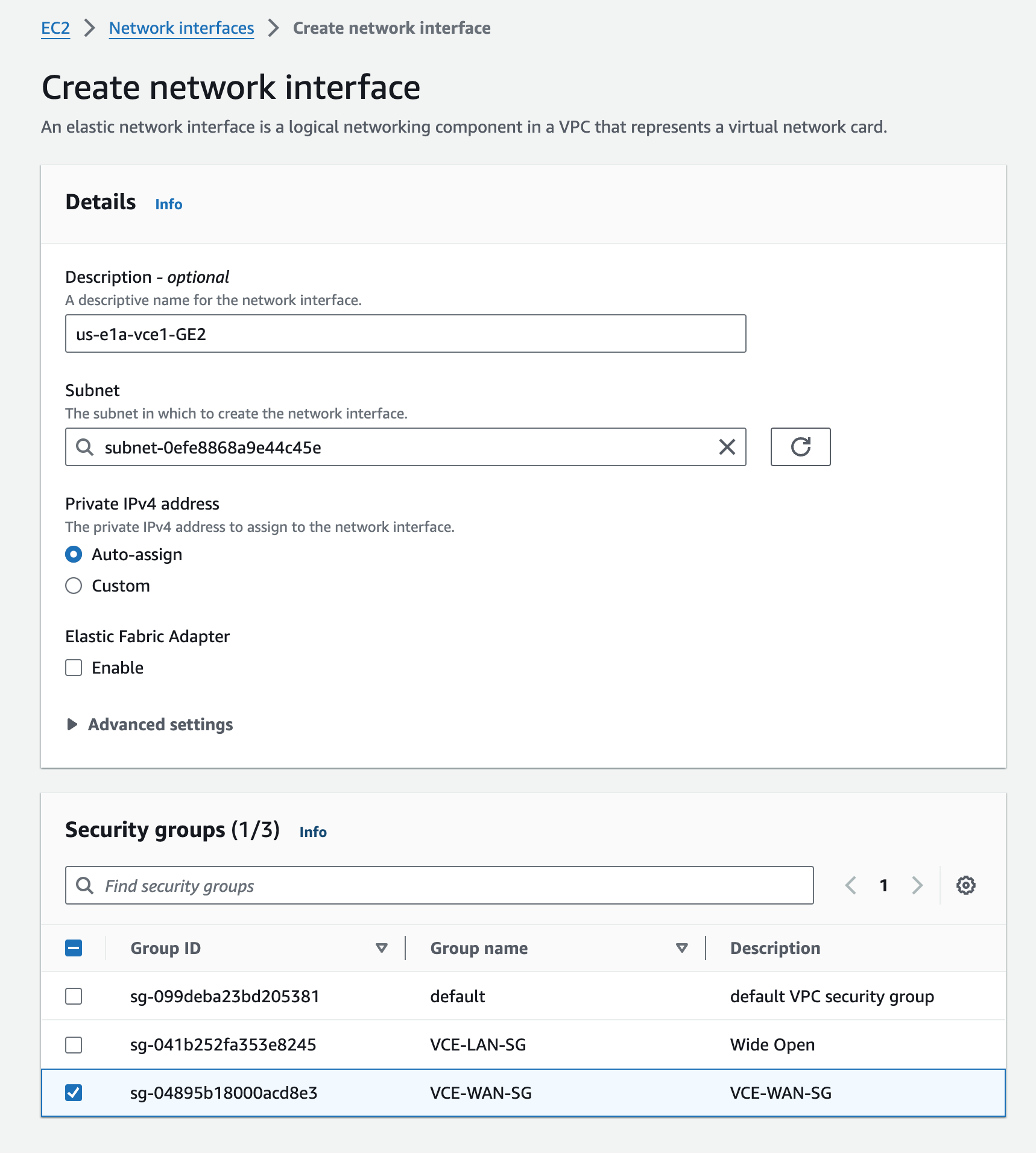Toggle the select-all security groups checkbox
The height and width of the screenshot is (1153, 1036).
(x=74, y=948)
